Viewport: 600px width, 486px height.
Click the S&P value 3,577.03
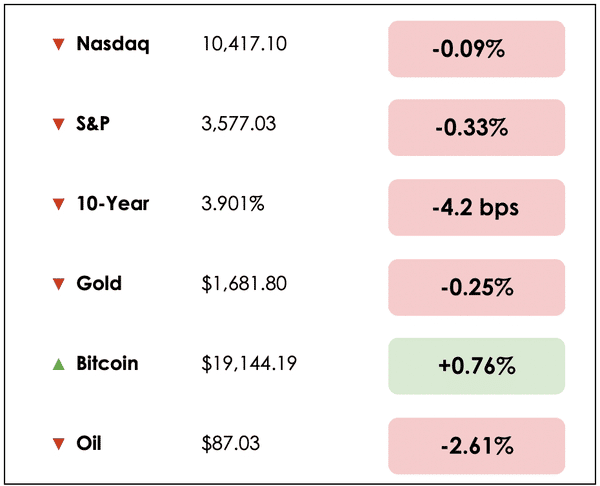click(239, 124)
